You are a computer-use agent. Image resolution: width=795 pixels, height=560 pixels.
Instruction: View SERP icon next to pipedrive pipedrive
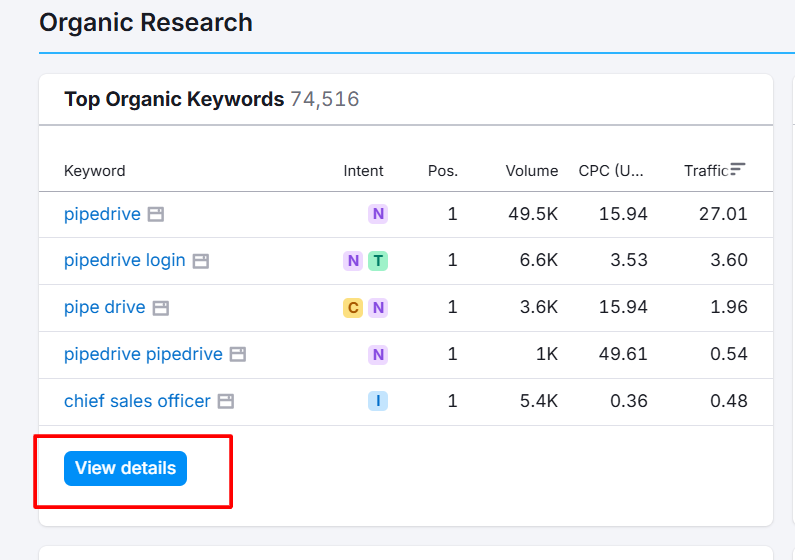[238, 354]
